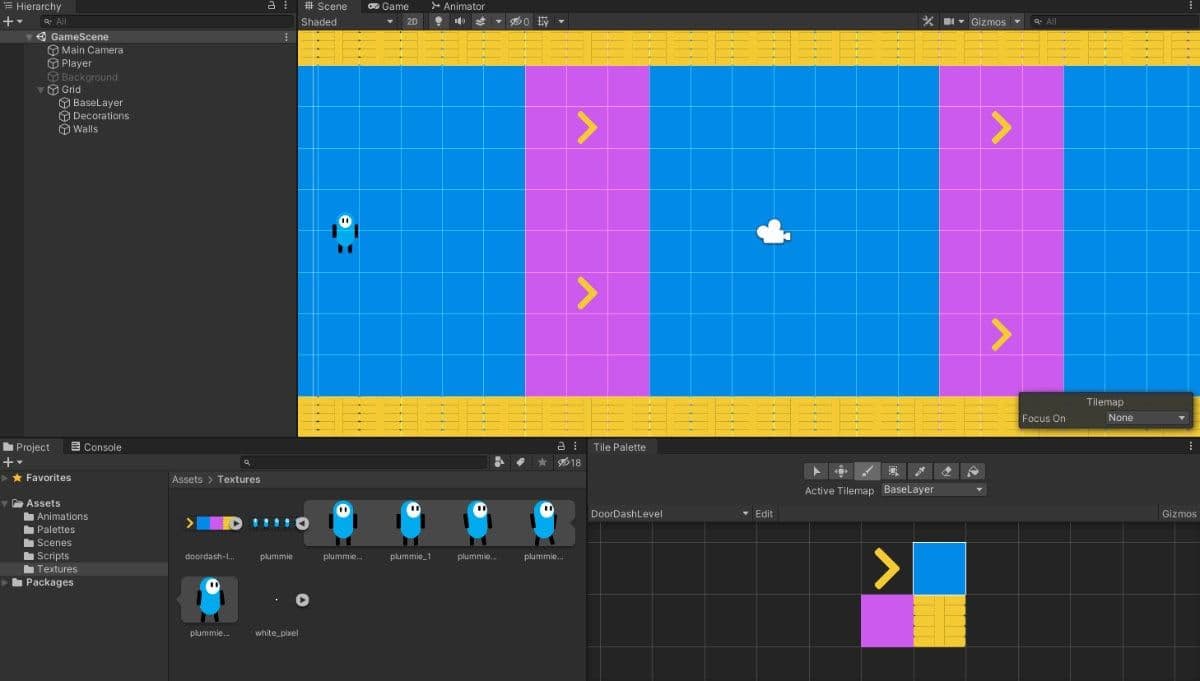
Task: Switch to the Console tab
Action: [x=96, y=447]
